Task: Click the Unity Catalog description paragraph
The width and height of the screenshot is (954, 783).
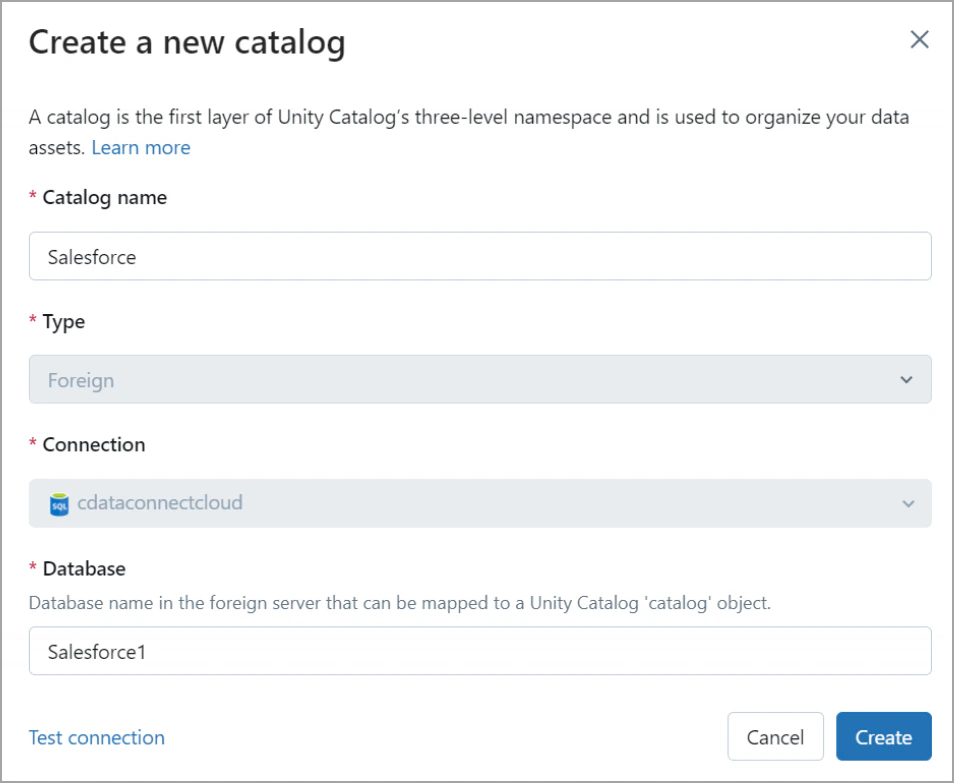Action: 468,118
